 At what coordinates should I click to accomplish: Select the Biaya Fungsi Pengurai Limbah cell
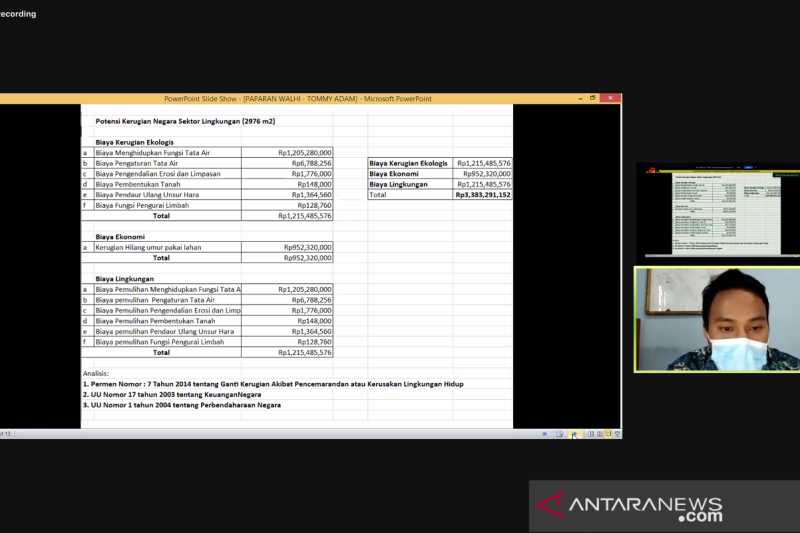[167, 205]
